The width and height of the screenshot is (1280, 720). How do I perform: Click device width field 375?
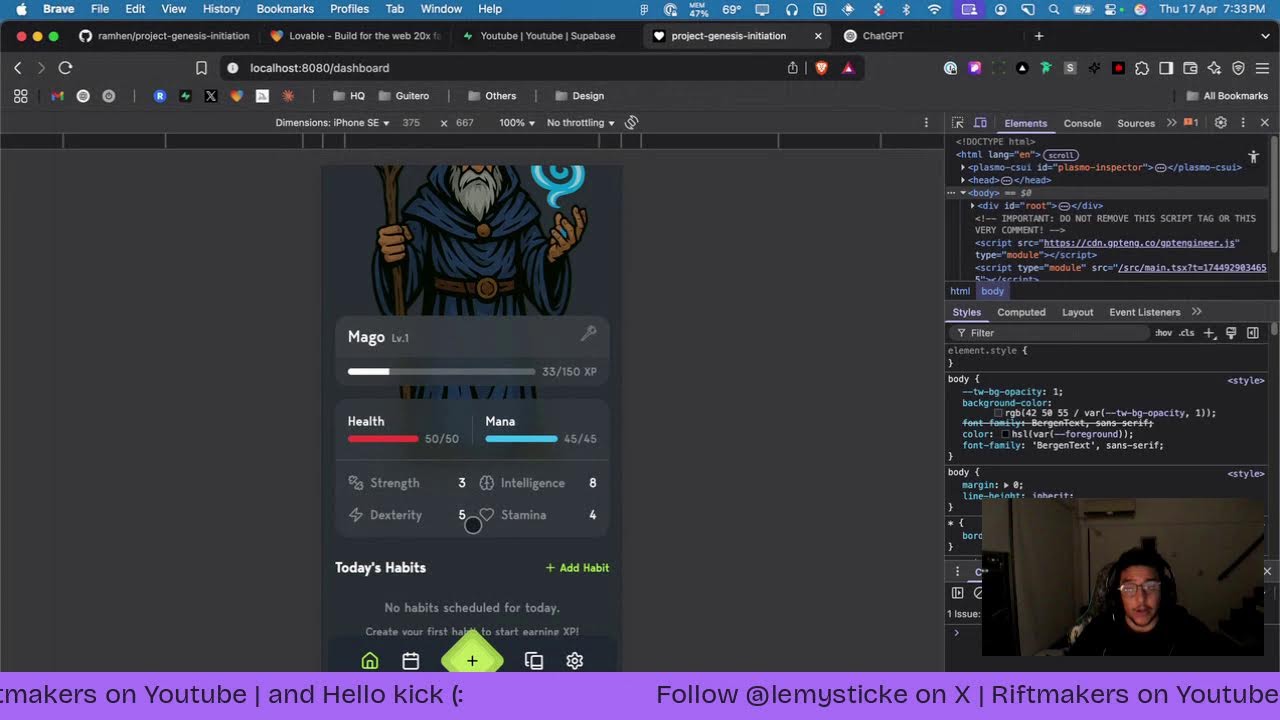coord(411,123)
